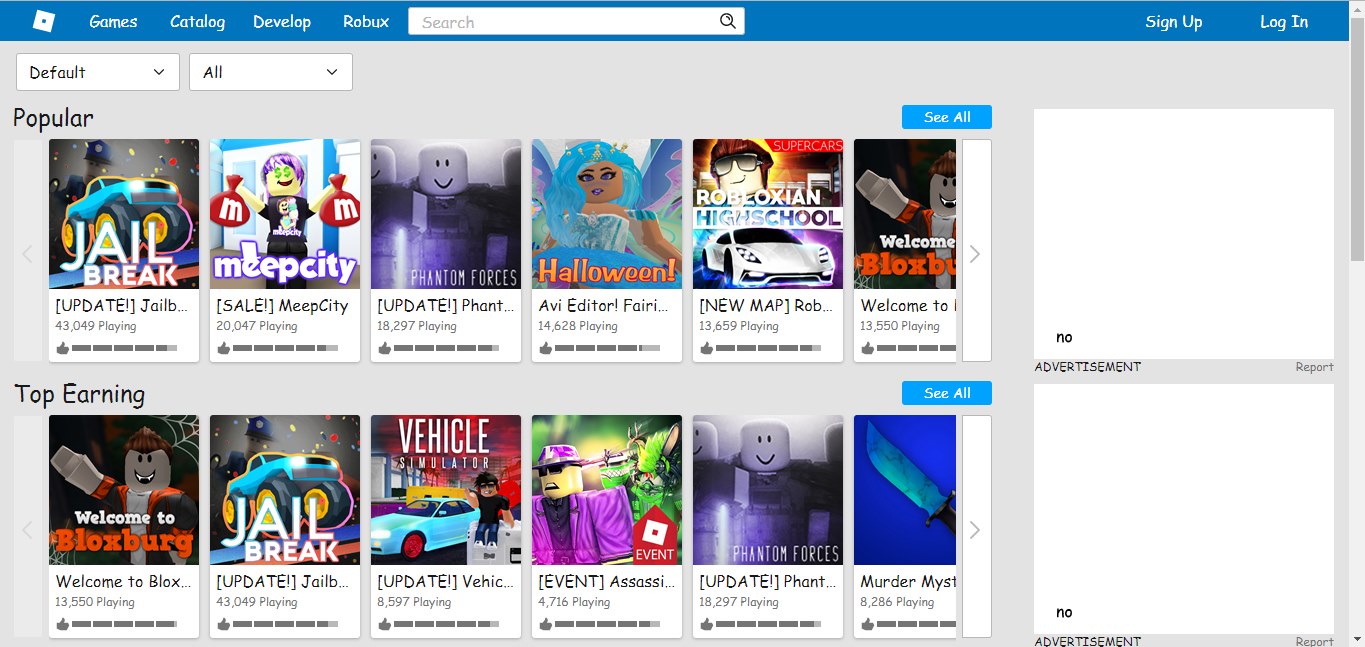This screenshot has height=647, width=1365.
Task: Click the Log In link
Action: pos(1284,21)
